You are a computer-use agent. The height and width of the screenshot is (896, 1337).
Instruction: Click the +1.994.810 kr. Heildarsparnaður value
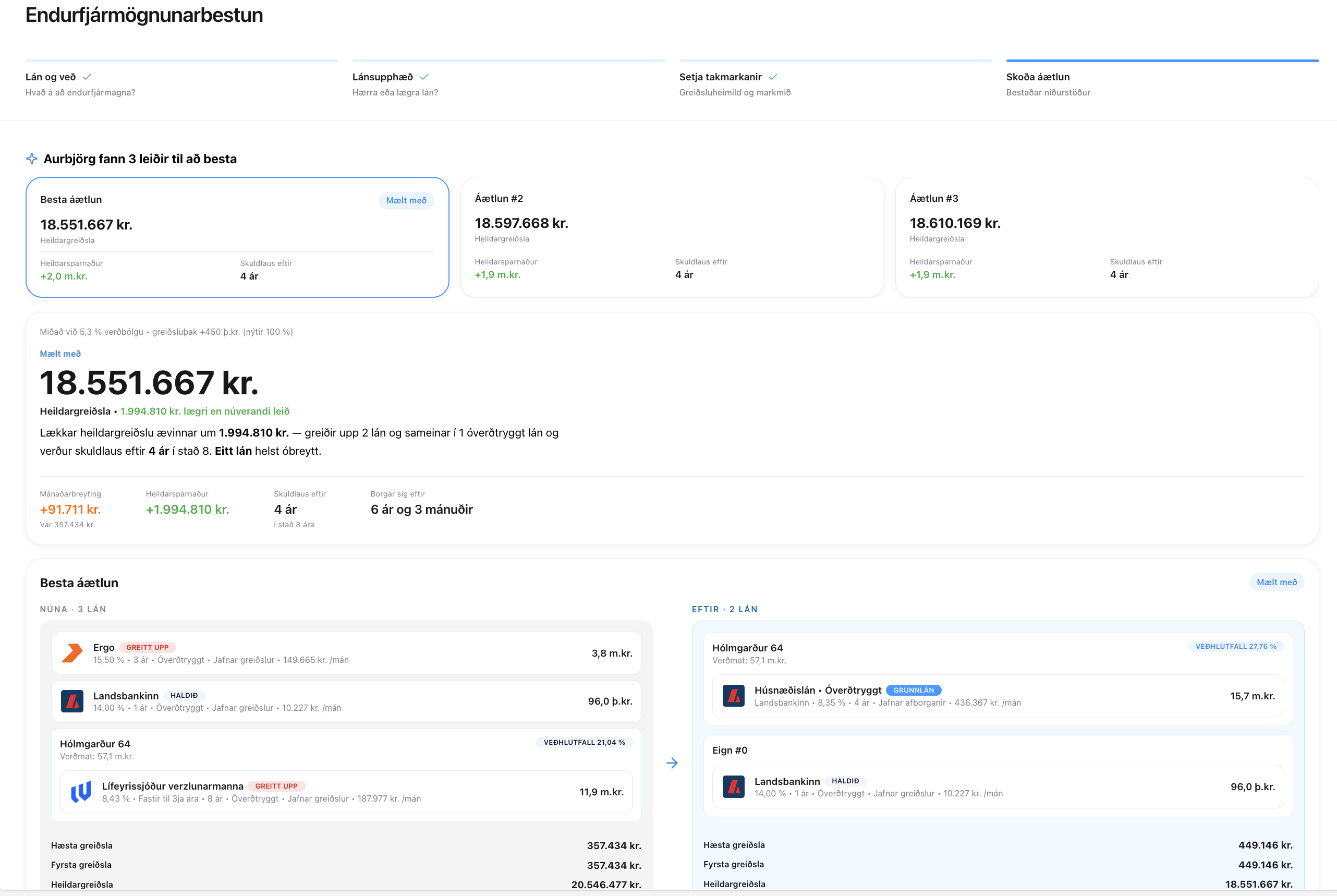click(x=187, y=509)
